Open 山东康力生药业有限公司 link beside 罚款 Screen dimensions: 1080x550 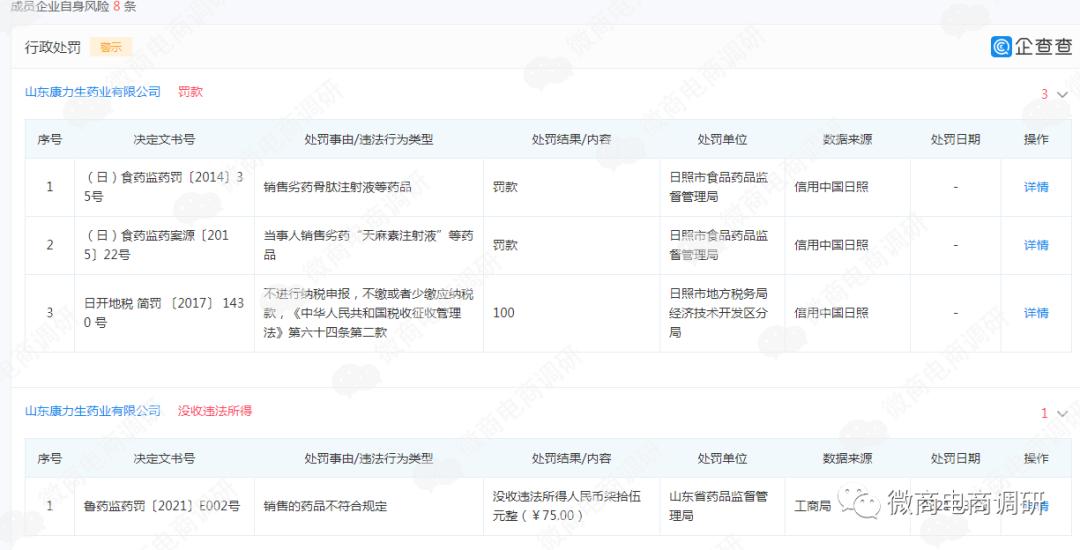tap(92, 92)
